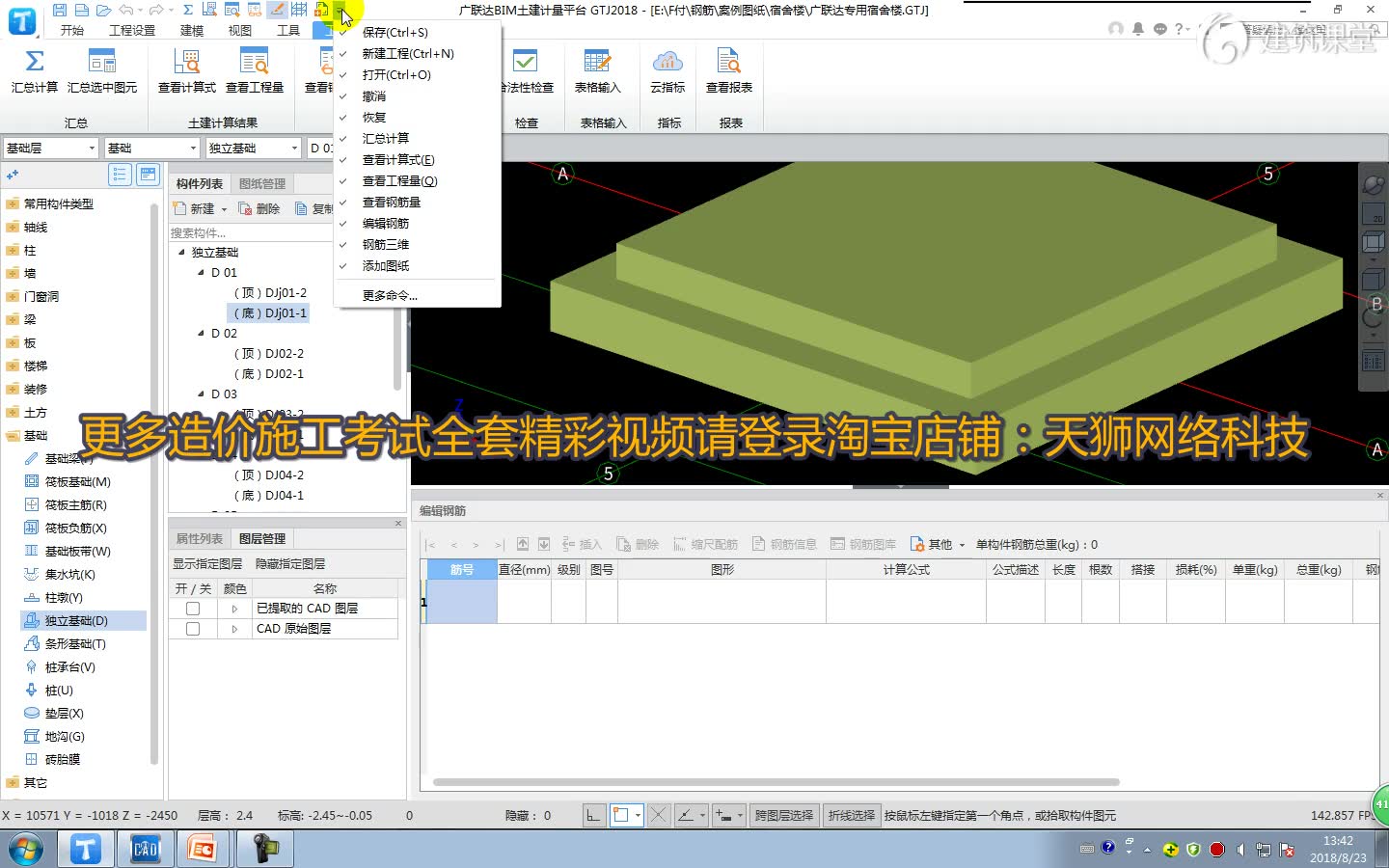The width and height of the screenshot is (1389, 868).
Task: Click the small sigma icon in quick access toolbar
Action: [x=188, y=10]
